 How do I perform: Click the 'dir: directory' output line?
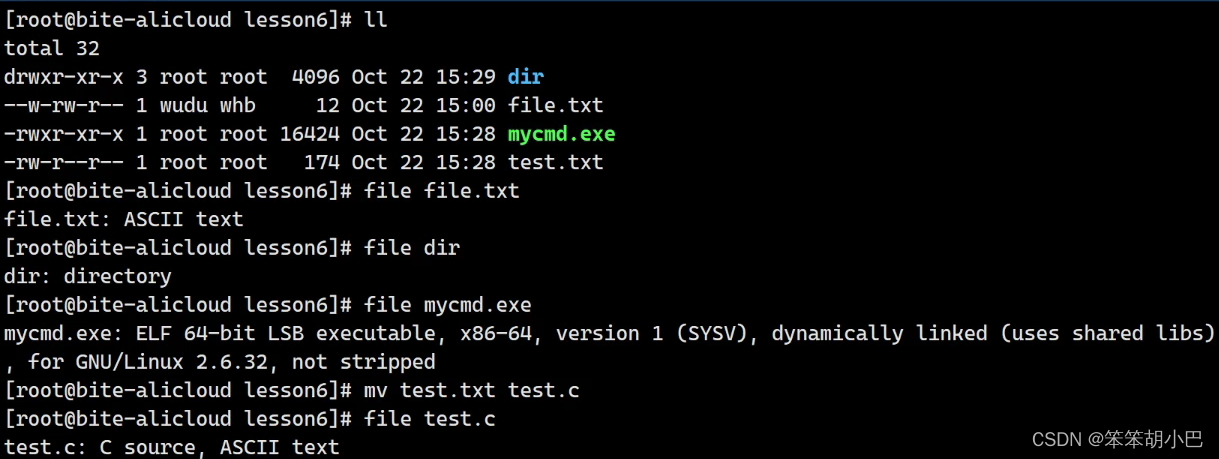click(88, 276)
